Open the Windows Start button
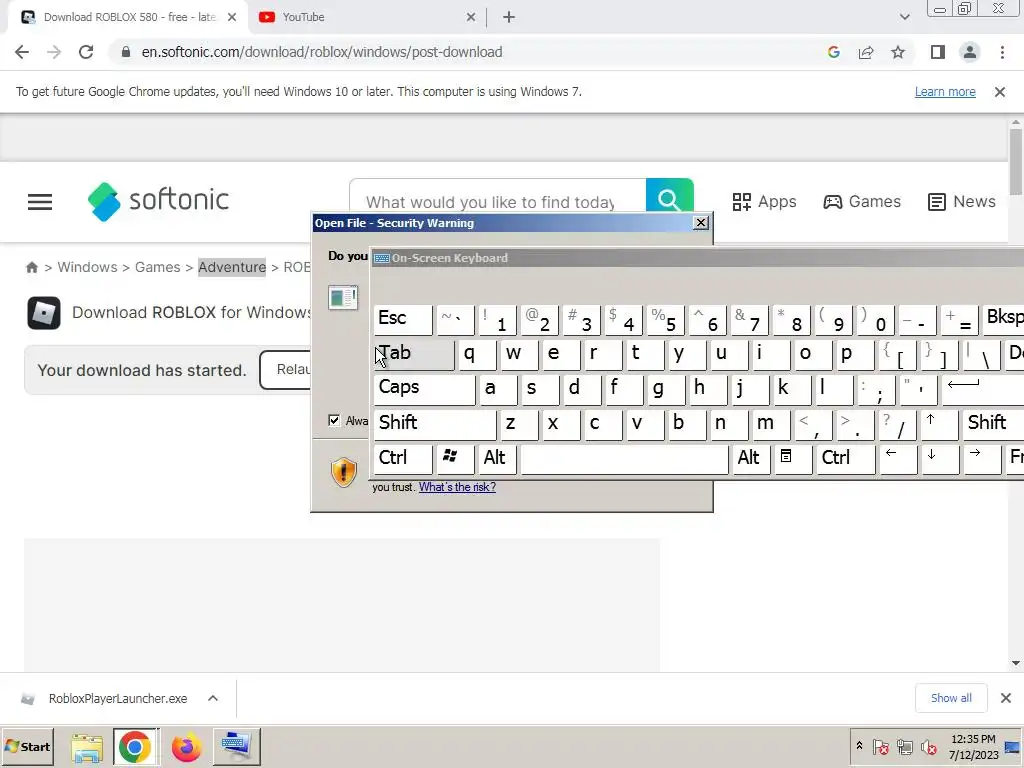Screen dimensions: 1024x768 point(27,746)
